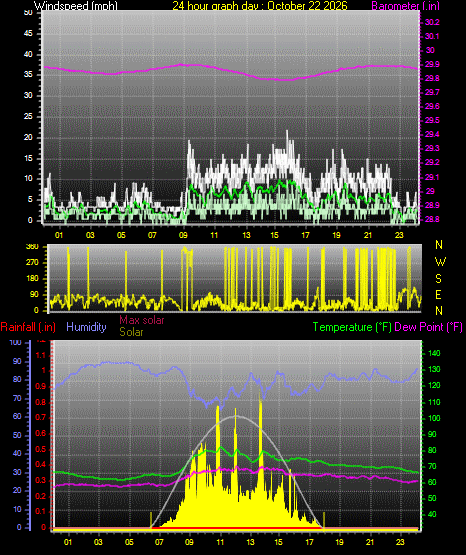Click the "35" windspeed axis value
This screenshot has height=555, width=466.
pyautogui.click(x=28, y=75)
